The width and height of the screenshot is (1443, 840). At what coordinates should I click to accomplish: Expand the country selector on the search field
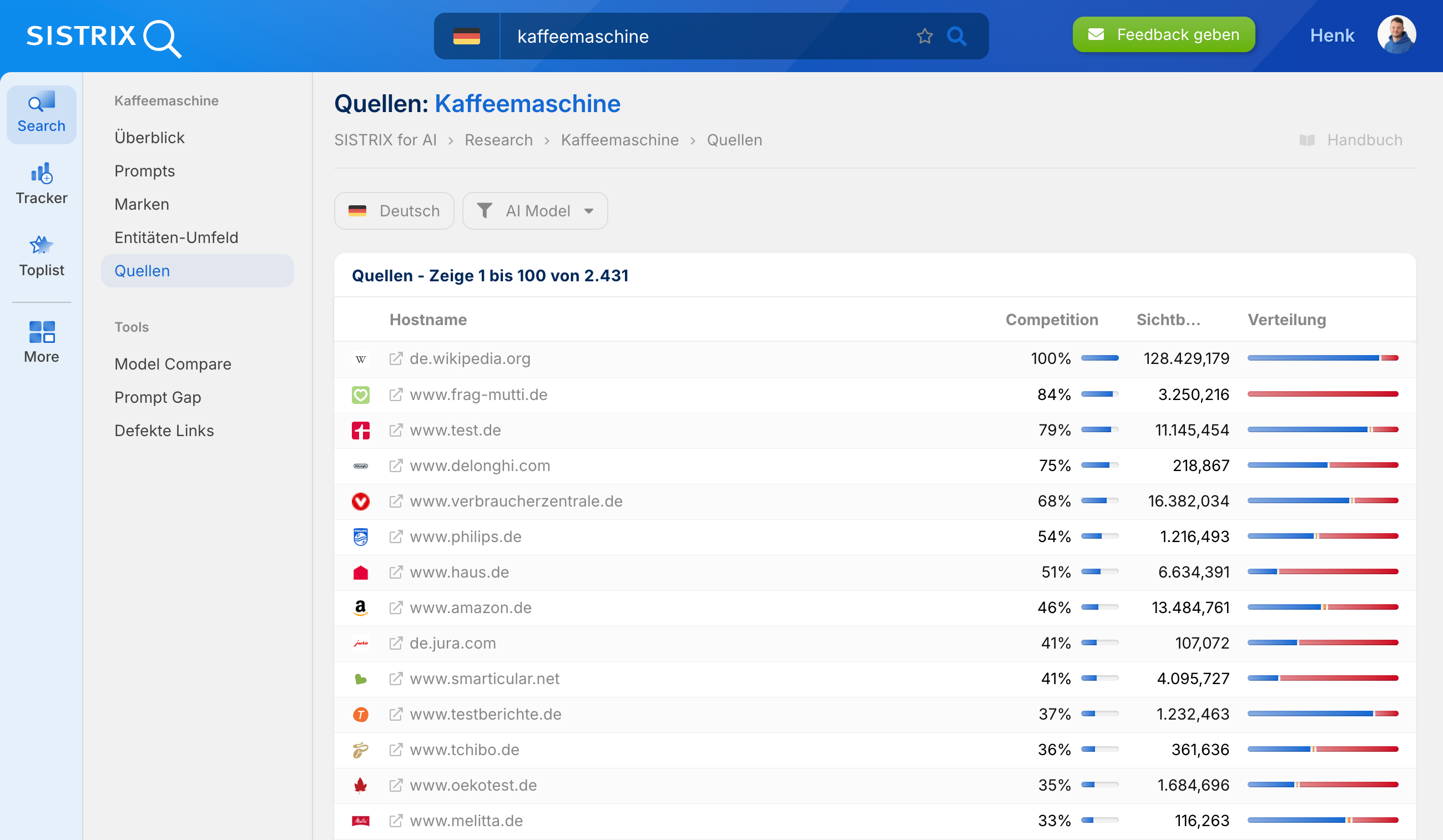tap(467, 36)
